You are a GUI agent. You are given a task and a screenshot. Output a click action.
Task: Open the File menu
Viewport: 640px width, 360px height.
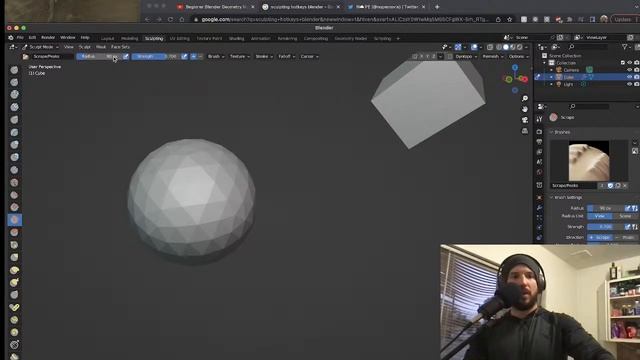point(20,38)
